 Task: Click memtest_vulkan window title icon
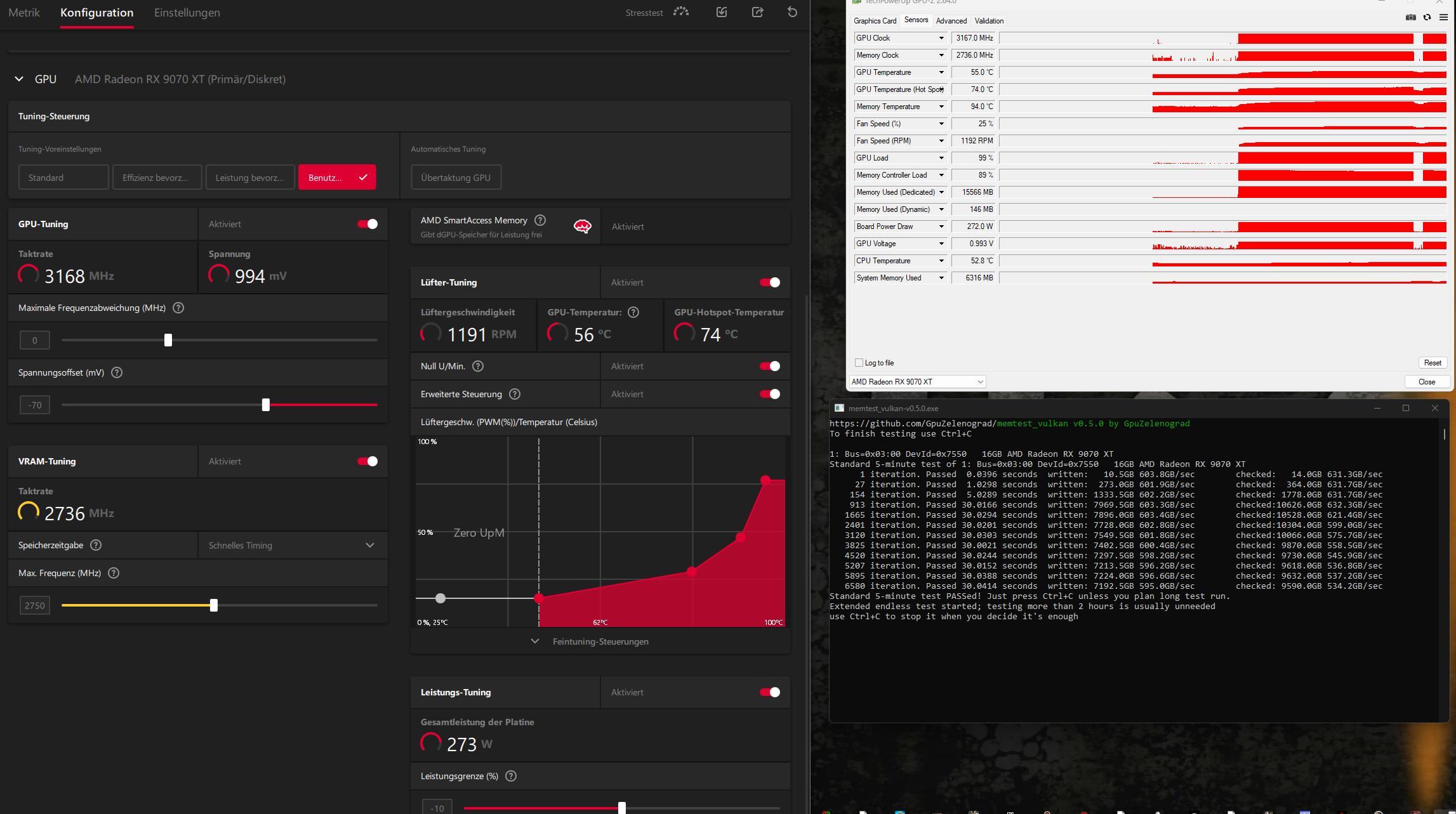click(839, 408)
